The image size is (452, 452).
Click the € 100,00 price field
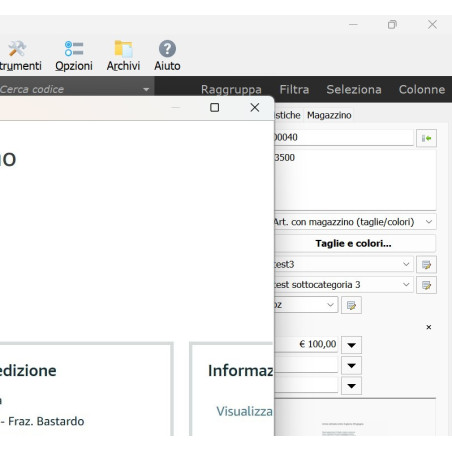coord(306,344)
